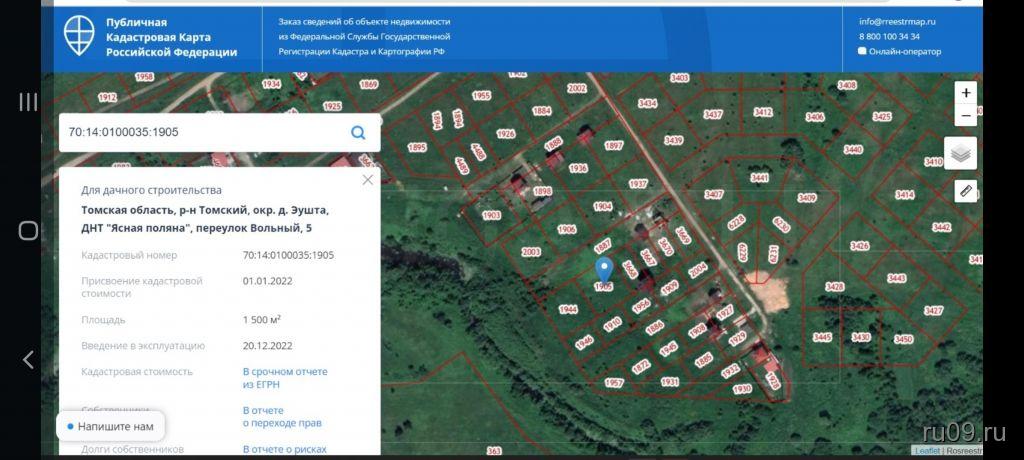Screen dimensions: 1024x460
Task: Open the 'В отчете о переходе прав' link
Action: (x=282, y=416)
